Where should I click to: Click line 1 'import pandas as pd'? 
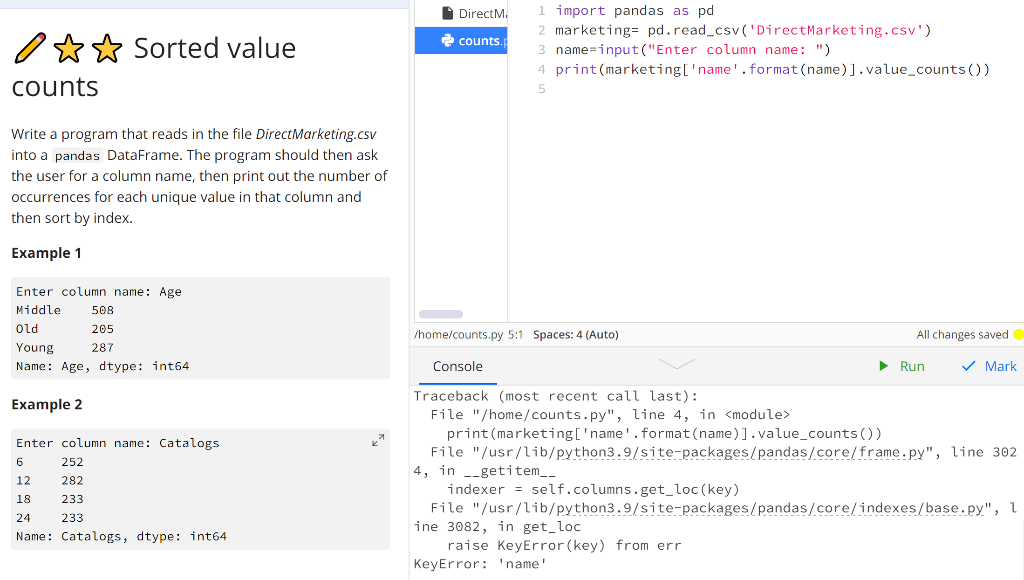(634, 10)
